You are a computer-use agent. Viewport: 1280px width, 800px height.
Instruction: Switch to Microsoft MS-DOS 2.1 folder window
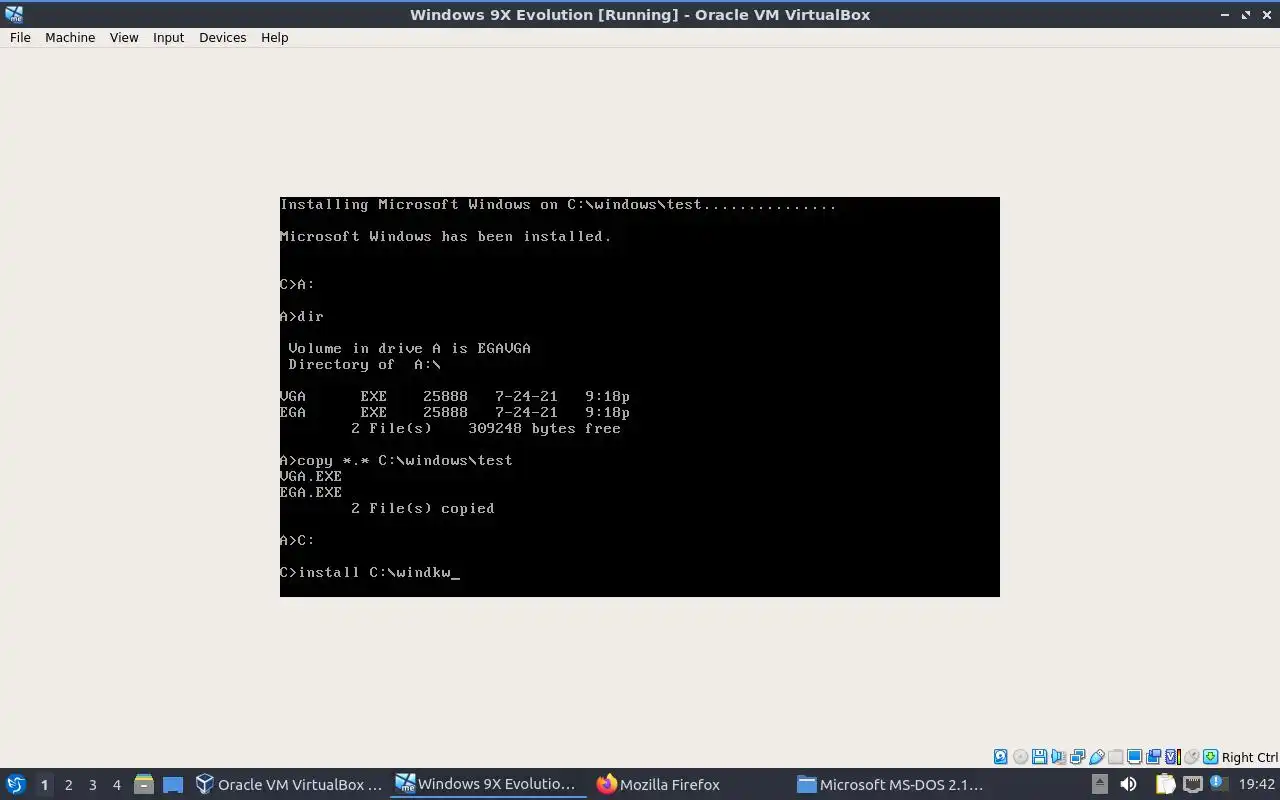point(890,784)
